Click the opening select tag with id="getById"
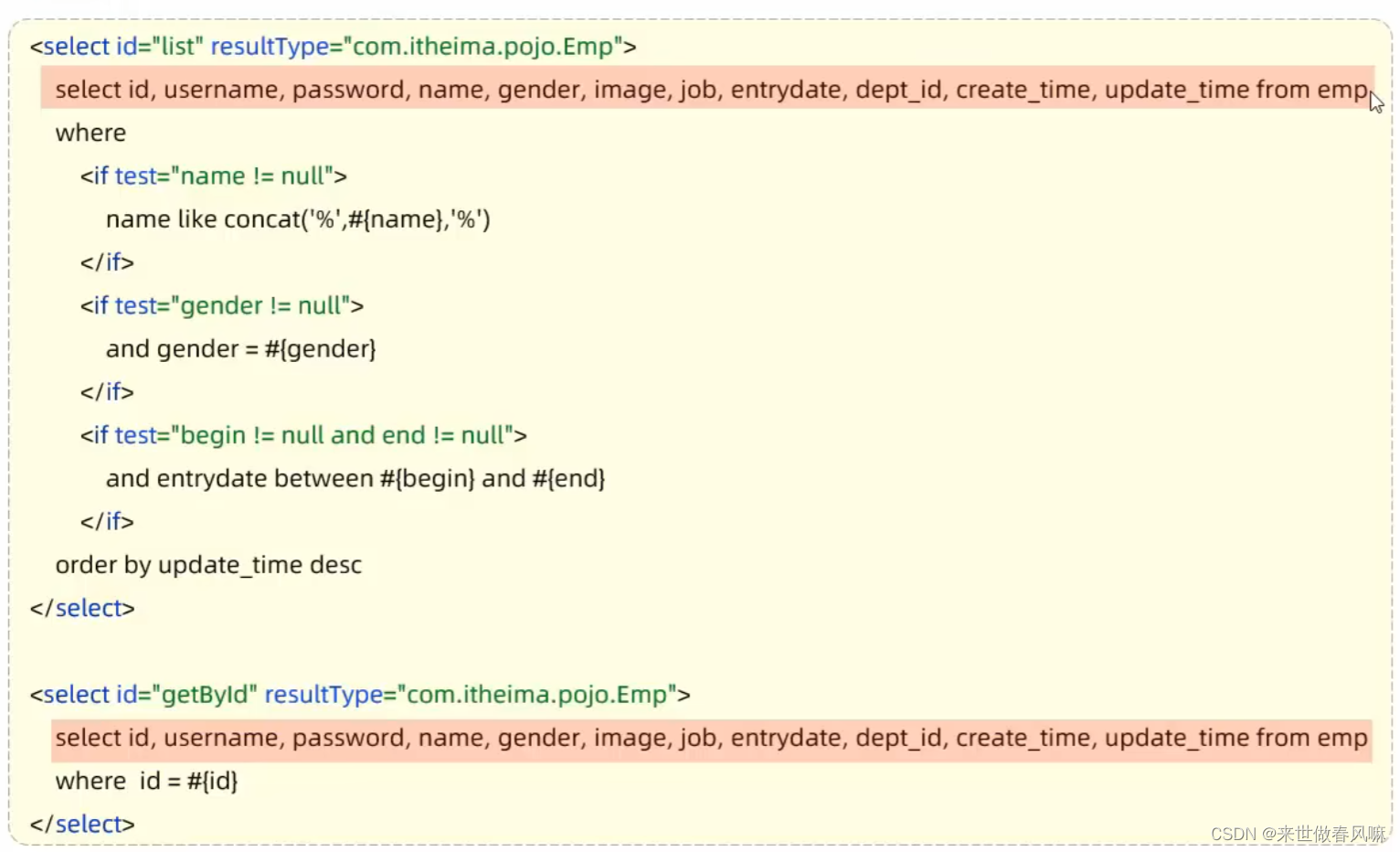Screen dimensions: 1400x852 pos(360,694)
